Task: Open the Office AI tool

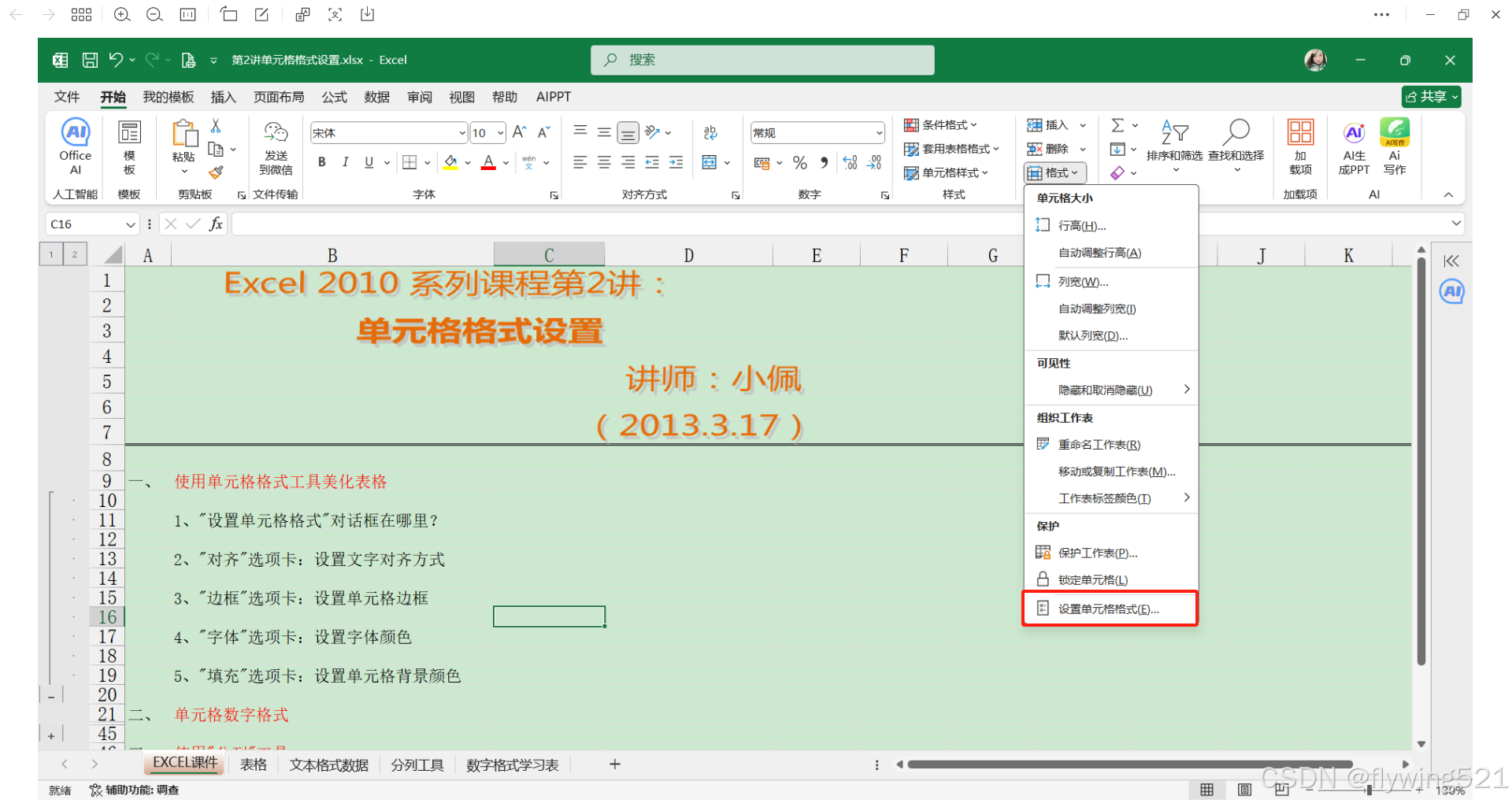Action: pos(76,146)
